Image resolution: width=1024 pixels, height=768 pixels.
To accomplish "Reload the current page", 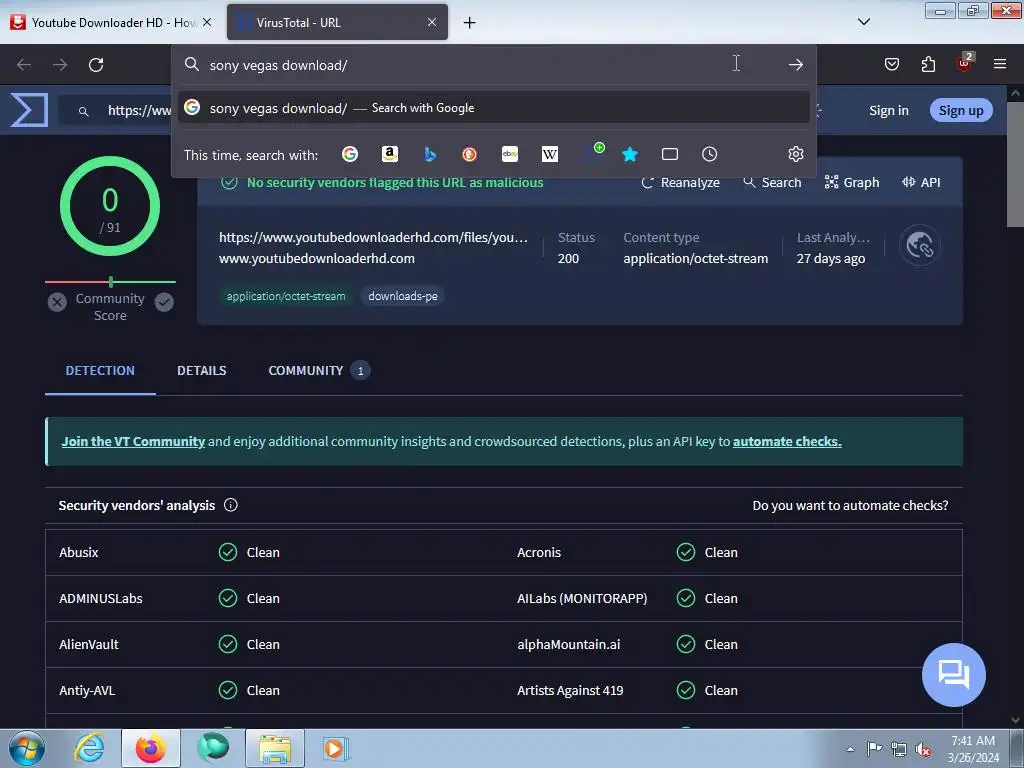I will click(x=96, y=65).
